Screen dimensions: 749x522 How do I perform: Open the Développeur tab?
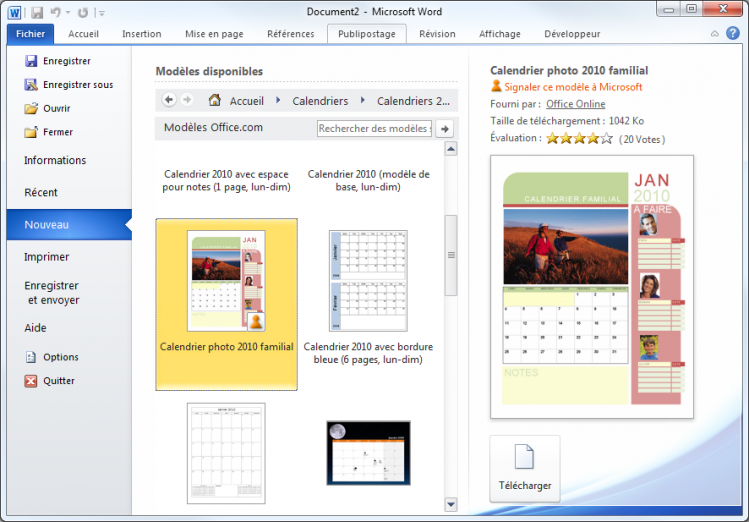(572, 34)
